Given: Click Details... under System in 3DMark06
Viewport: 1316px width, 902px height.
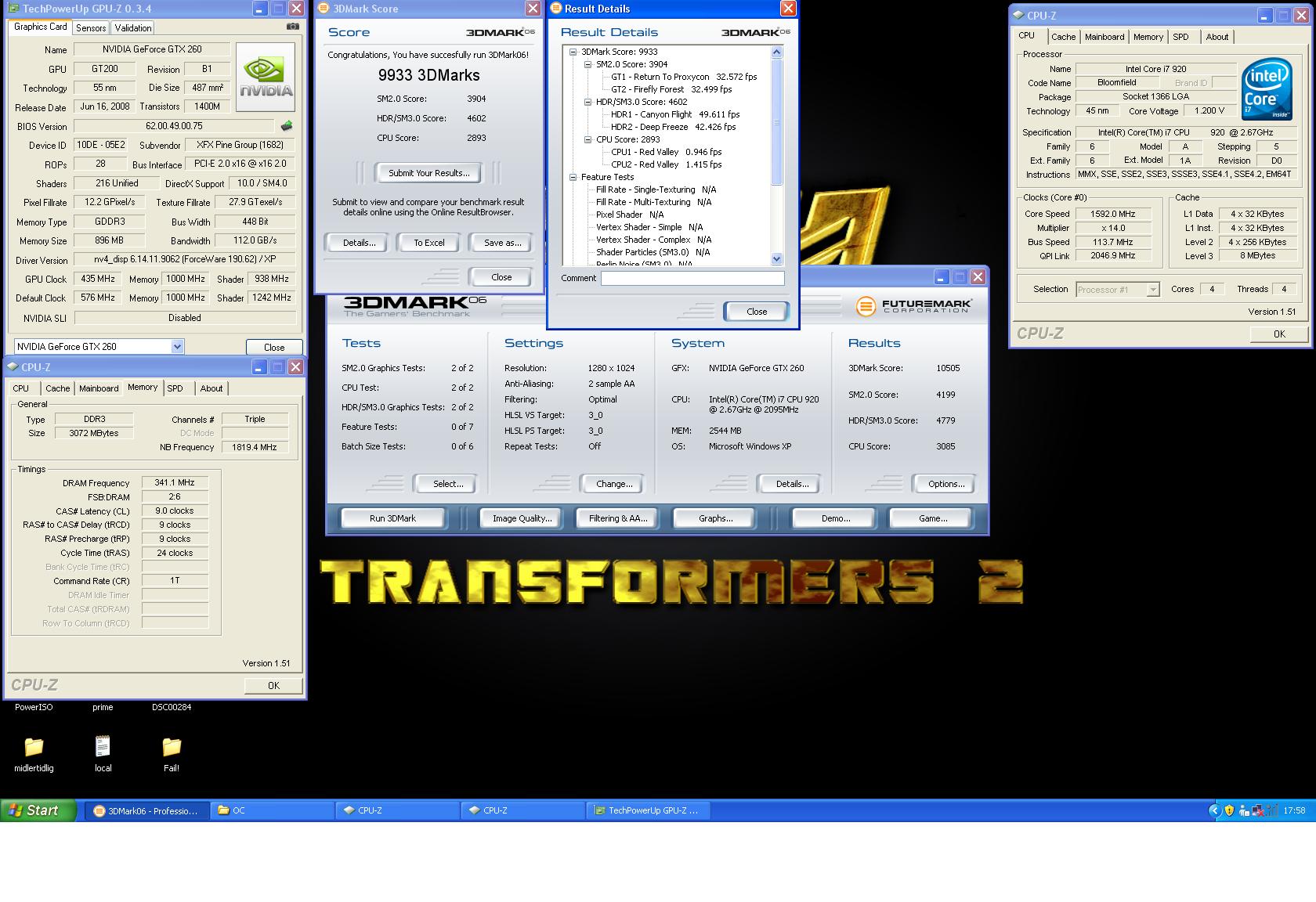Looking at the screenshot, I should [791, 484].
